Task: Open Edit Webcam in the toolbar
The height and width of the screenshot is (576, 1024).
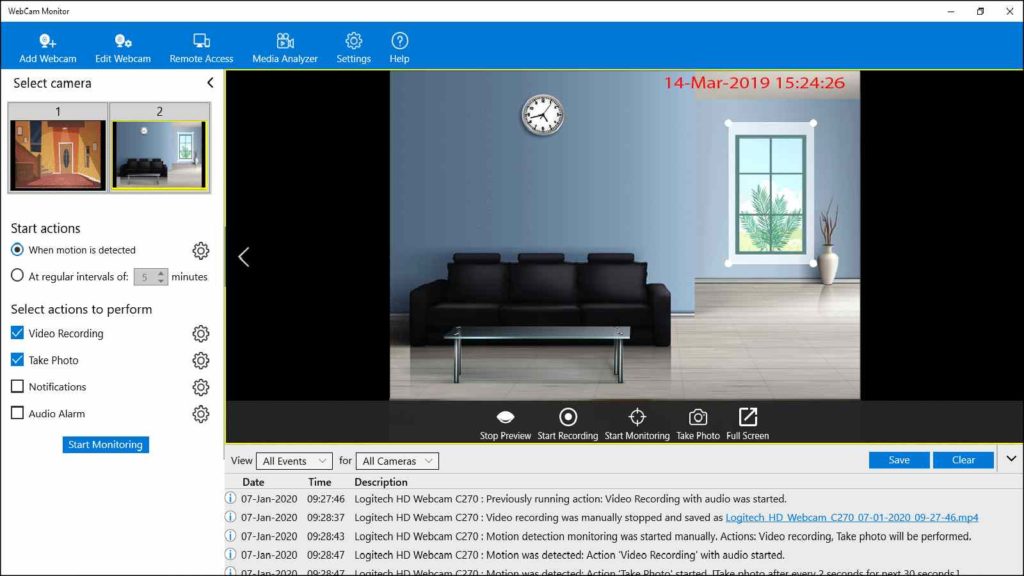Action: [123, 48]
